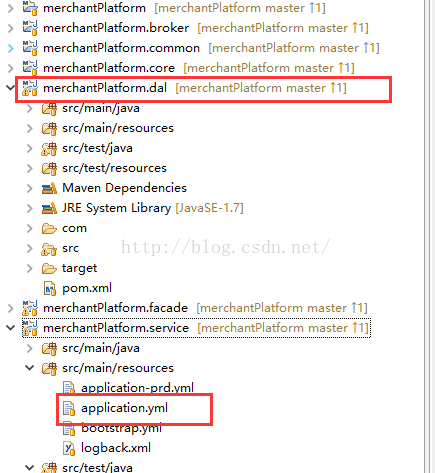This screenshot has width=435, height=473.
Task: Click the JRE System Library icon
Action: pos(49,208)
